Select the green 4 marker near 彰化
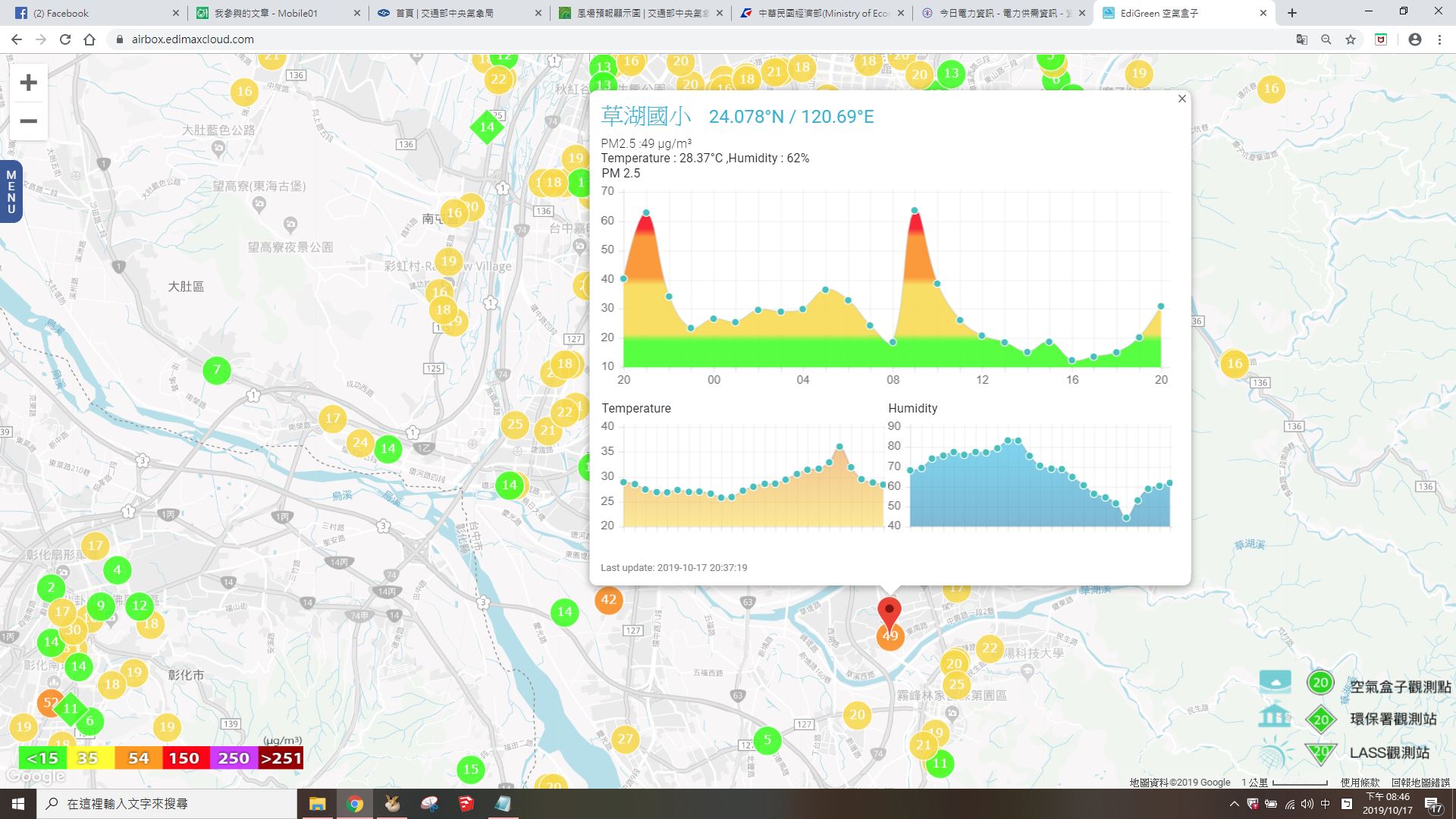This screenshot has width=1456, height=819. coord(117,570)
